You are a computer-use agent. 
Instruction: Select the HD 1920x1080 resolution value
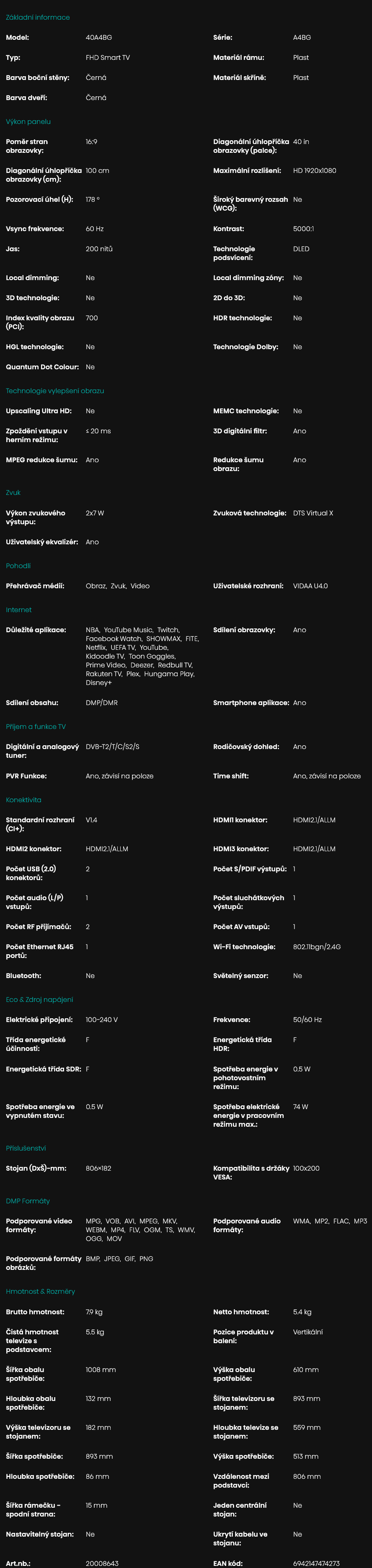click(314, 170)
